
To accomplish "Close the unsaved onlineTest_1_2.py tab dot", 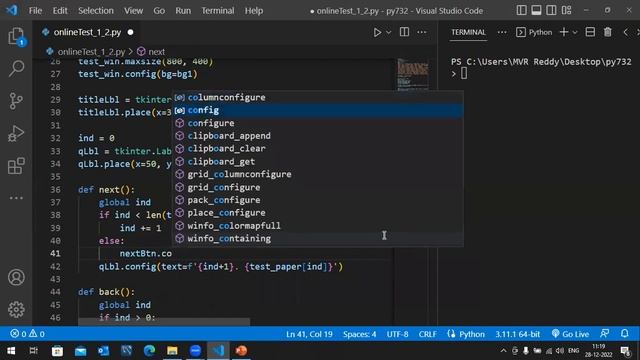I will (130, 32).
